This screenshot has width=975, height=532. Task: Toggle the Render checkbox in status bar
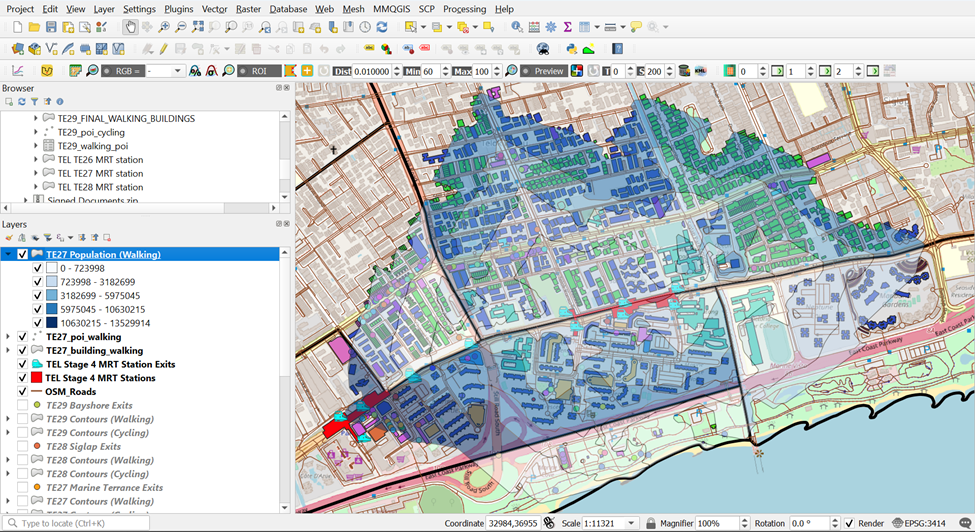point(849,524)
